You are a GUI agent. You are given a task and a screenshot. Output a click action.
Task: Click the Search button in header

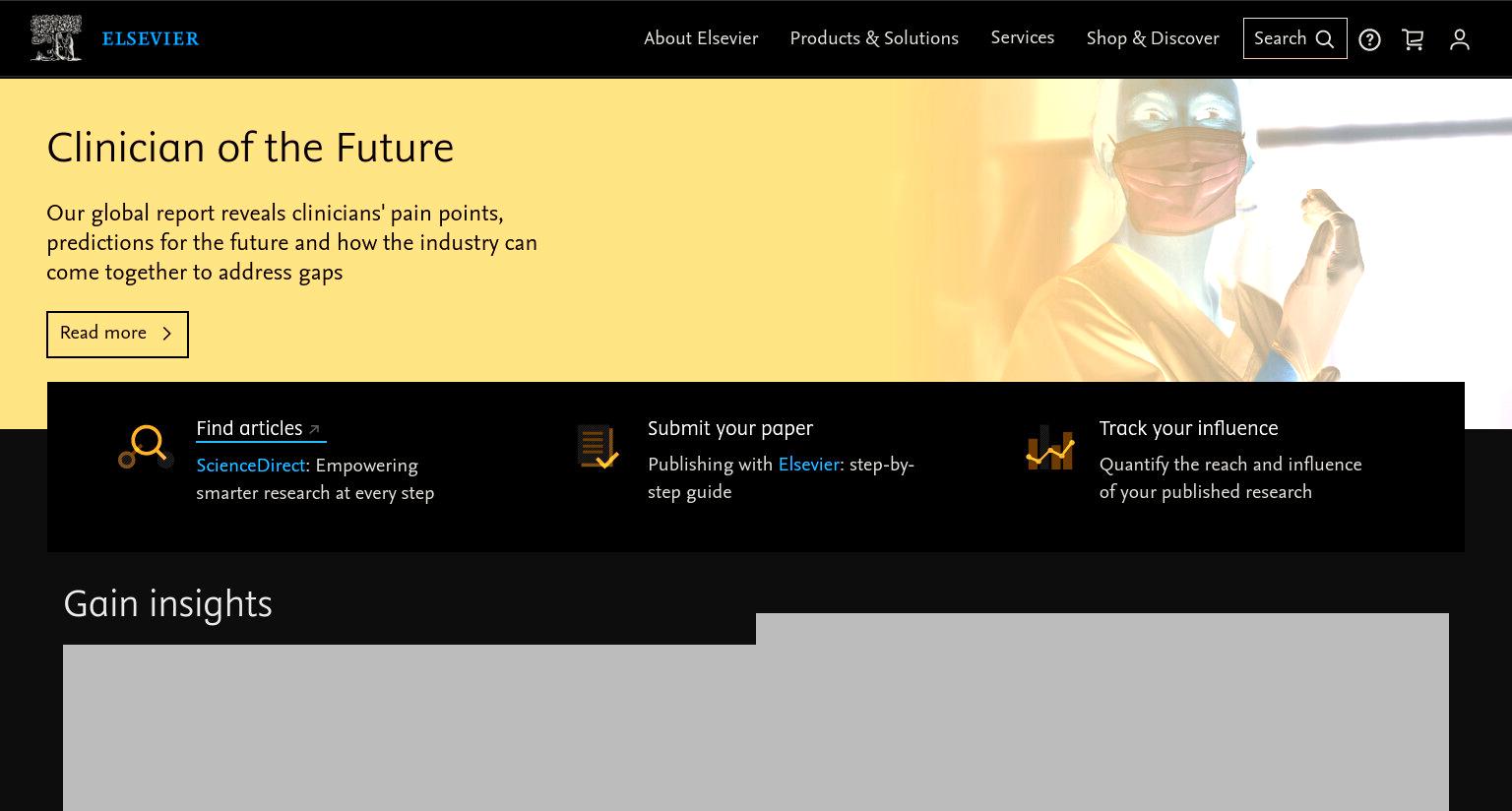(1294, 38)
